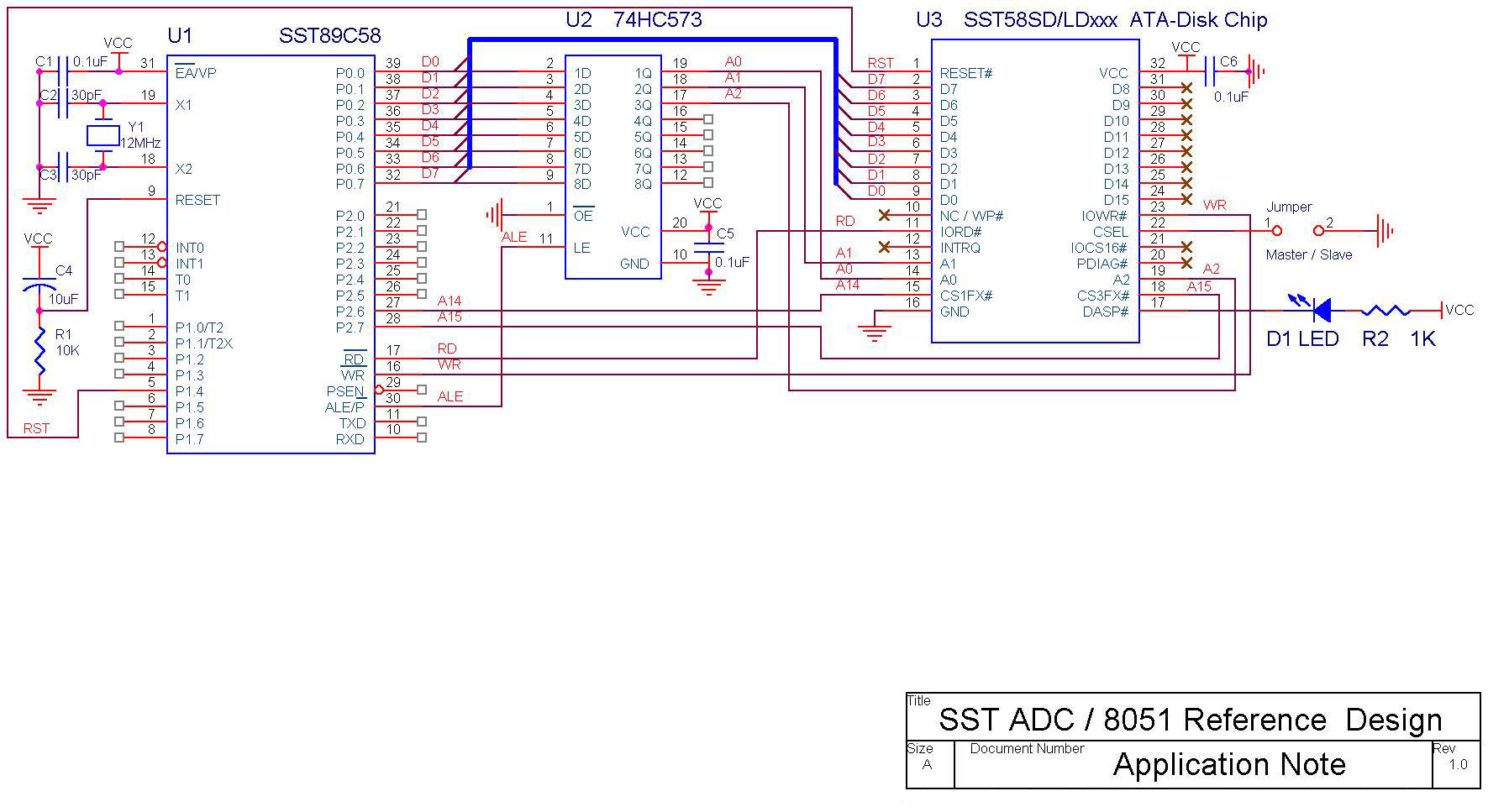Select resistor R1 10K symbol
Screen dimensions: 1488x812
pyautogui.click(x=39, y=351)
